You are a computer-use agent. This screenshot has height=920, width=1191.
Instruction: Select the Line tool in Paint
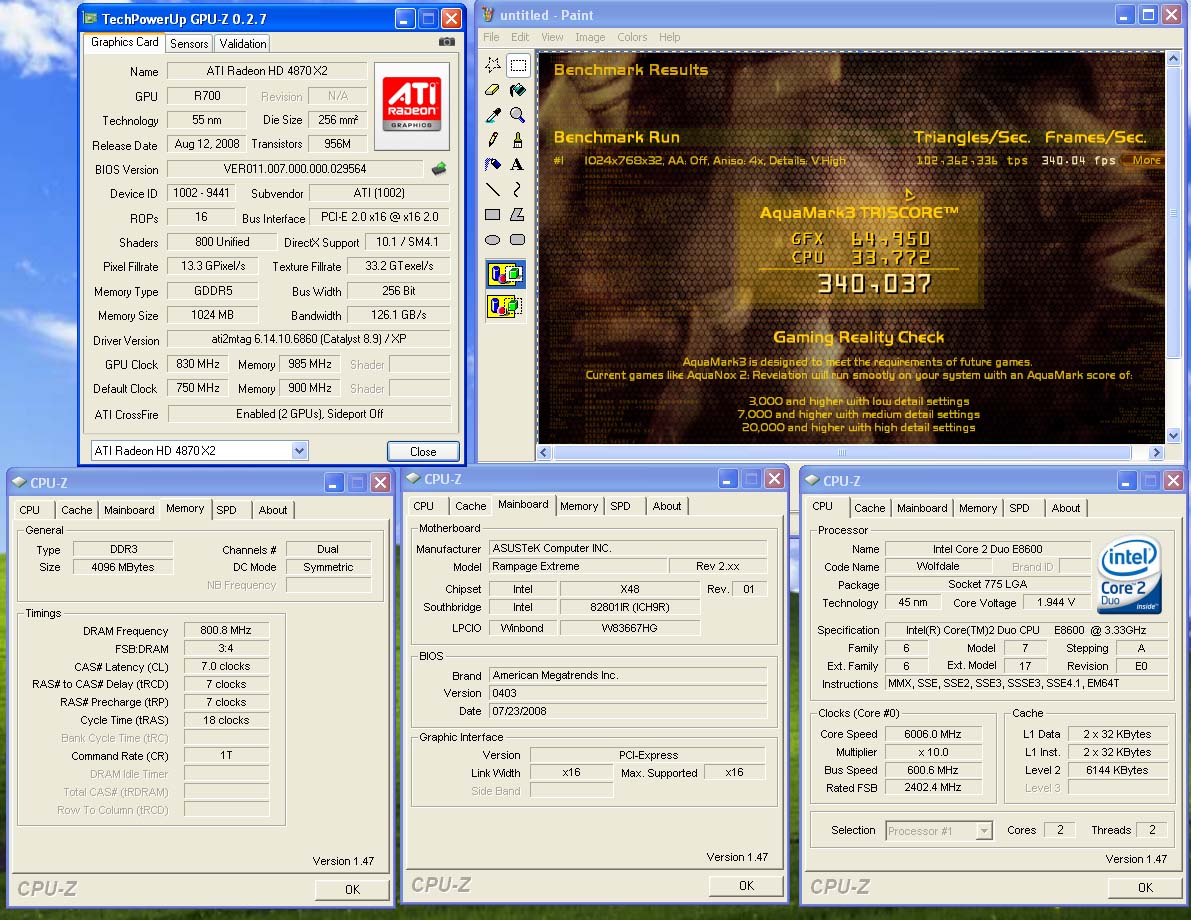492,189
